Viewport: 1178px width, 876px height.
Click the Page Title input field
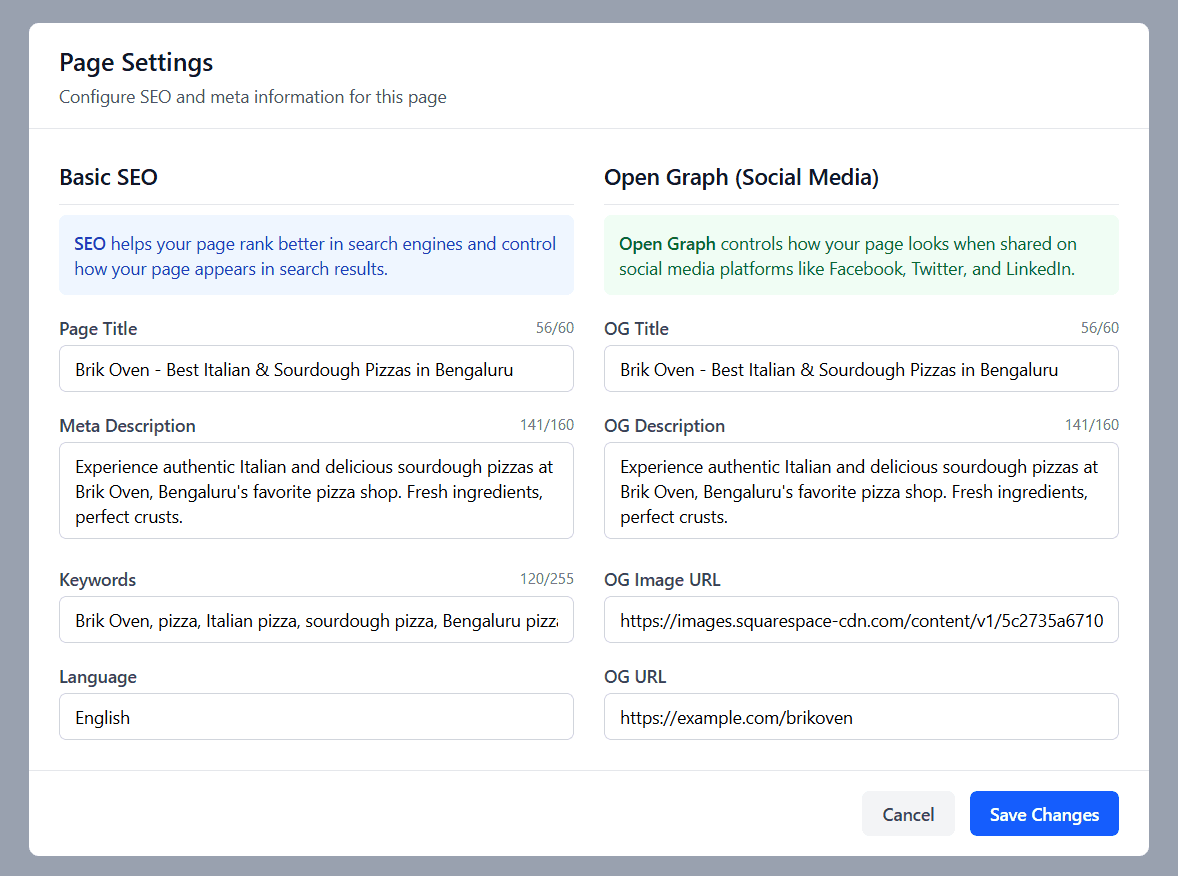[316, 368]
